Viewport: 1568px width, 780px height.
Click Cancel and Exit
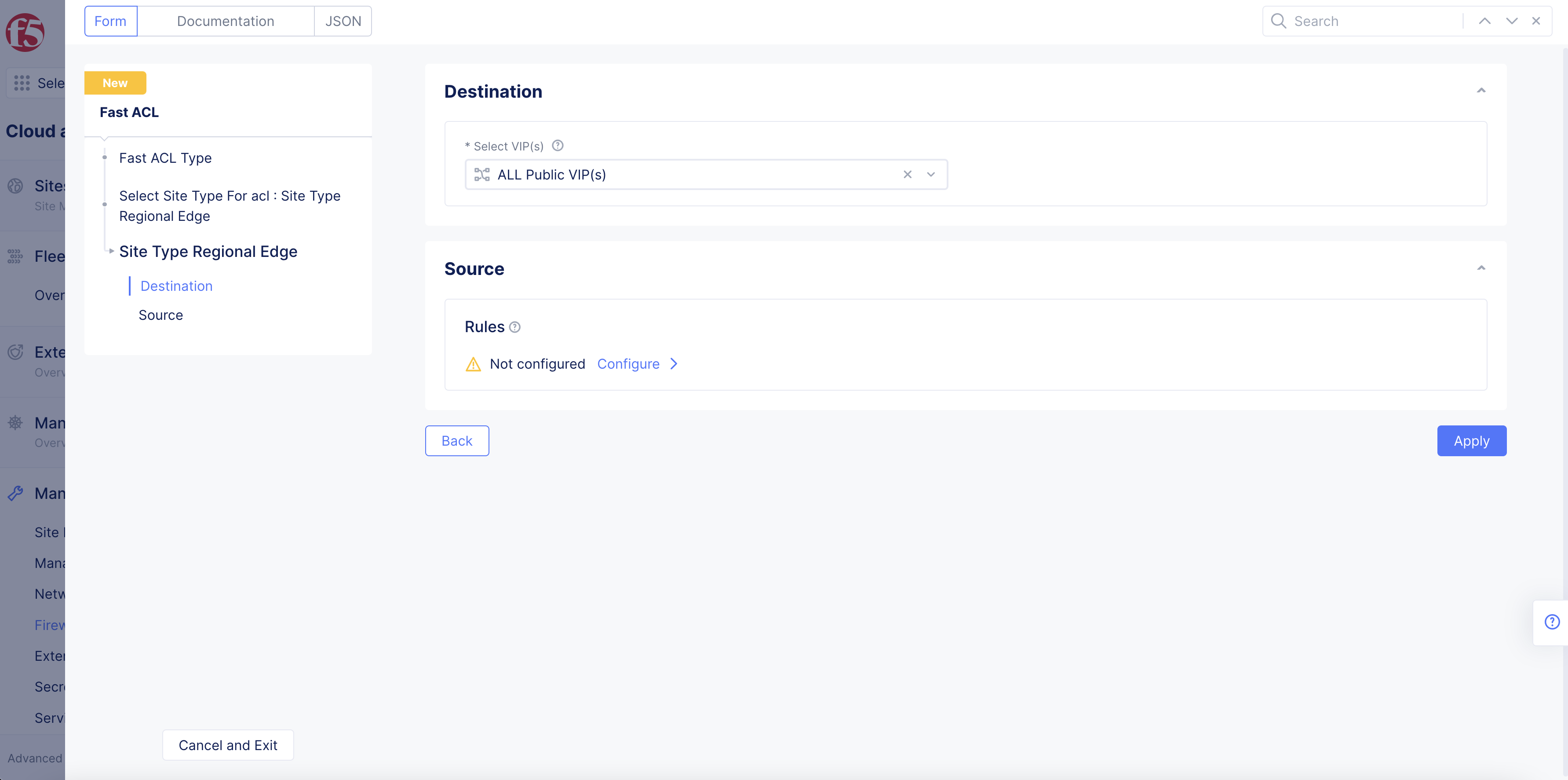[x=228, y=745]
